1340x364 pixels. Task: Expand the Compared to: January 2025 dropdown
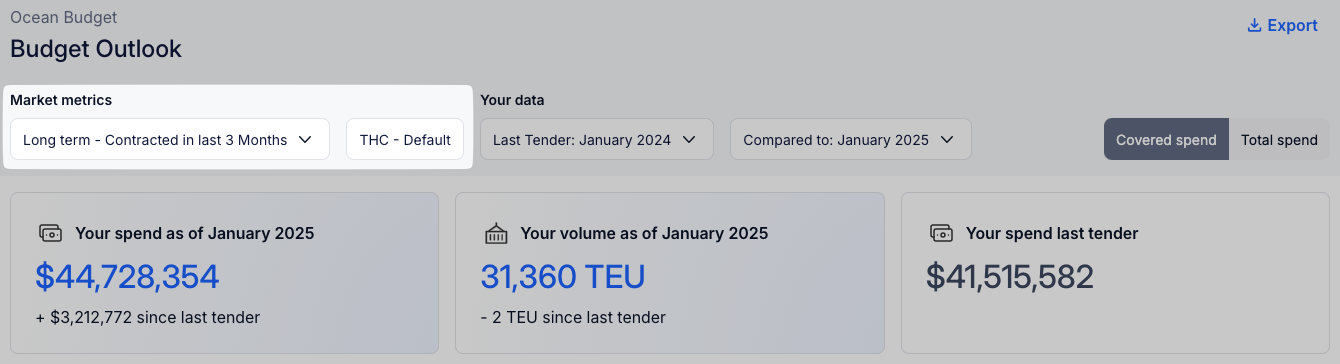tap(851, 140)
